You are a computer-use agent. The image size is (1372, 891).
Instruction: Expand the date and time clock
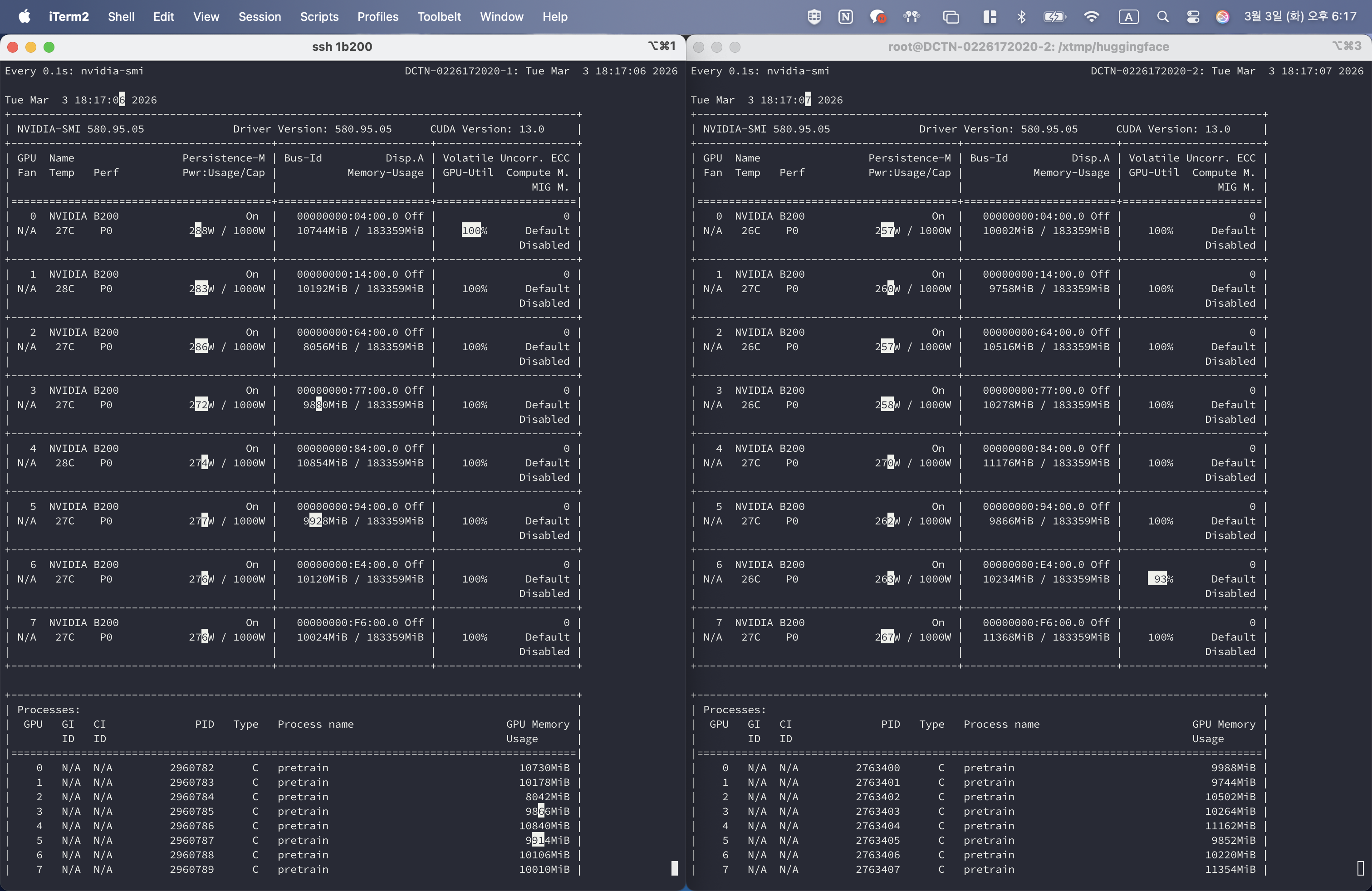point(1300,17)
